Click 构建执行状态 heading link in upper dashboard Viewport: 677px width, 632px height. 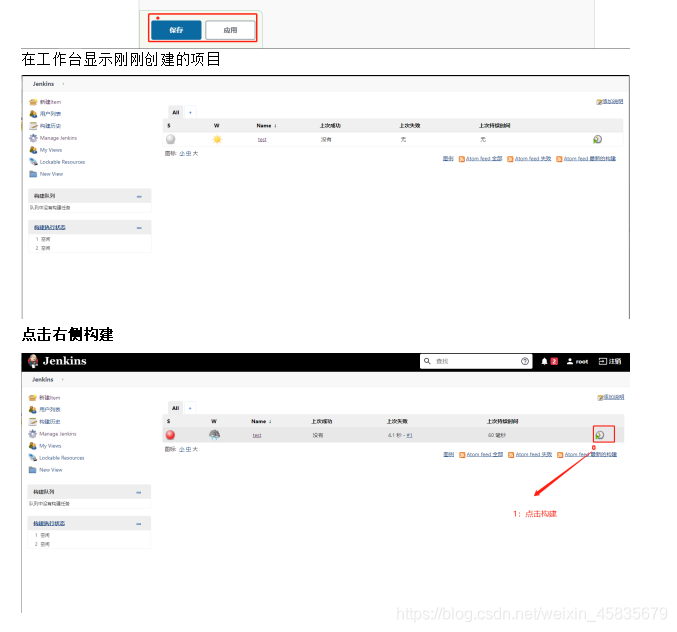coord(50,228)
